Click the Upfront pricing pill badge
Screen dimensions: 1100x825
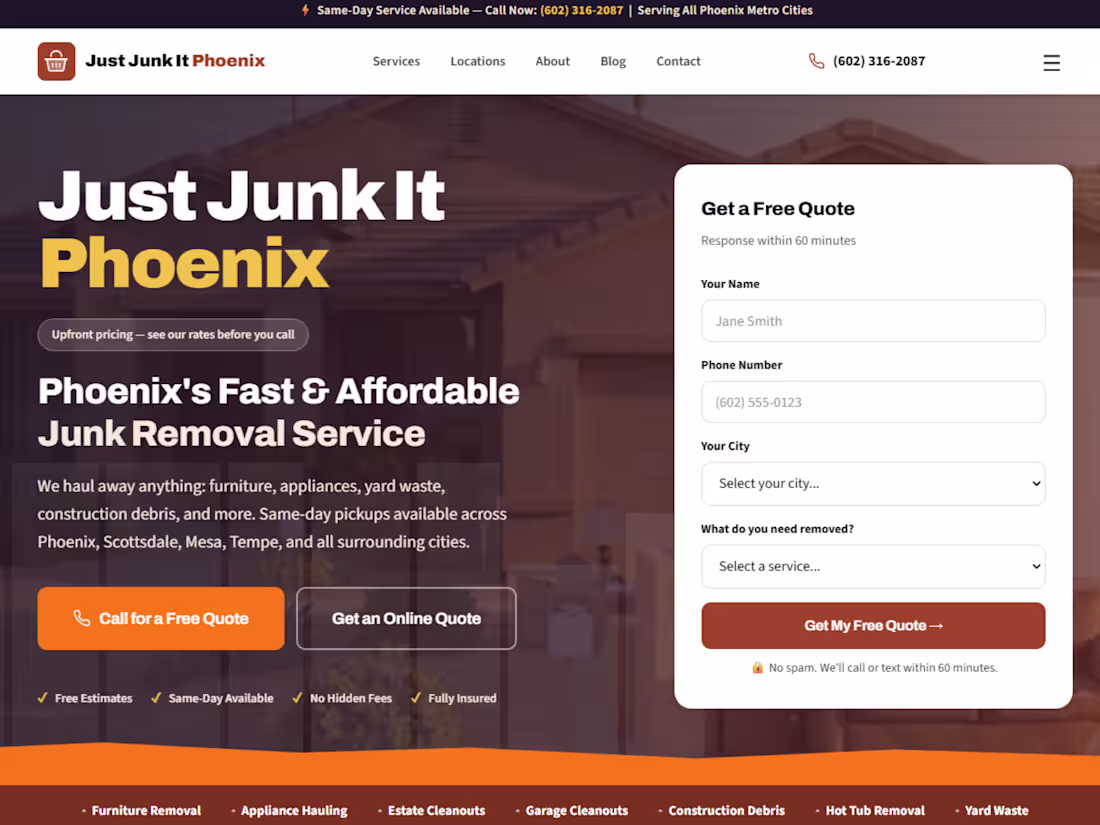point(173,335)
